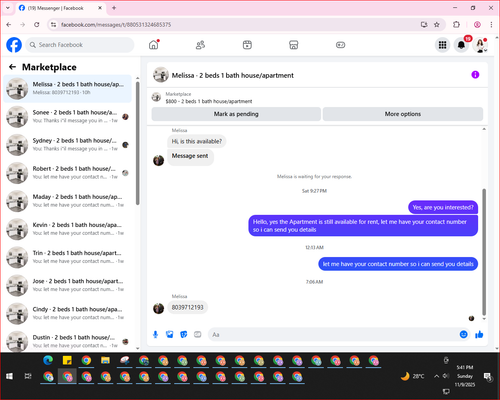Open Trin conversation in the list
The image size is (500, 400).
[x=68, y=257]
